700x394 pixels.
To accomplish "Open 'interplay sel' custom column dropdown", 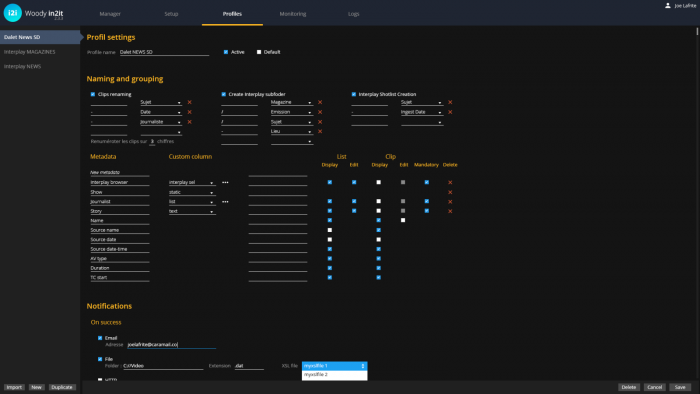I will click(192, 182).
